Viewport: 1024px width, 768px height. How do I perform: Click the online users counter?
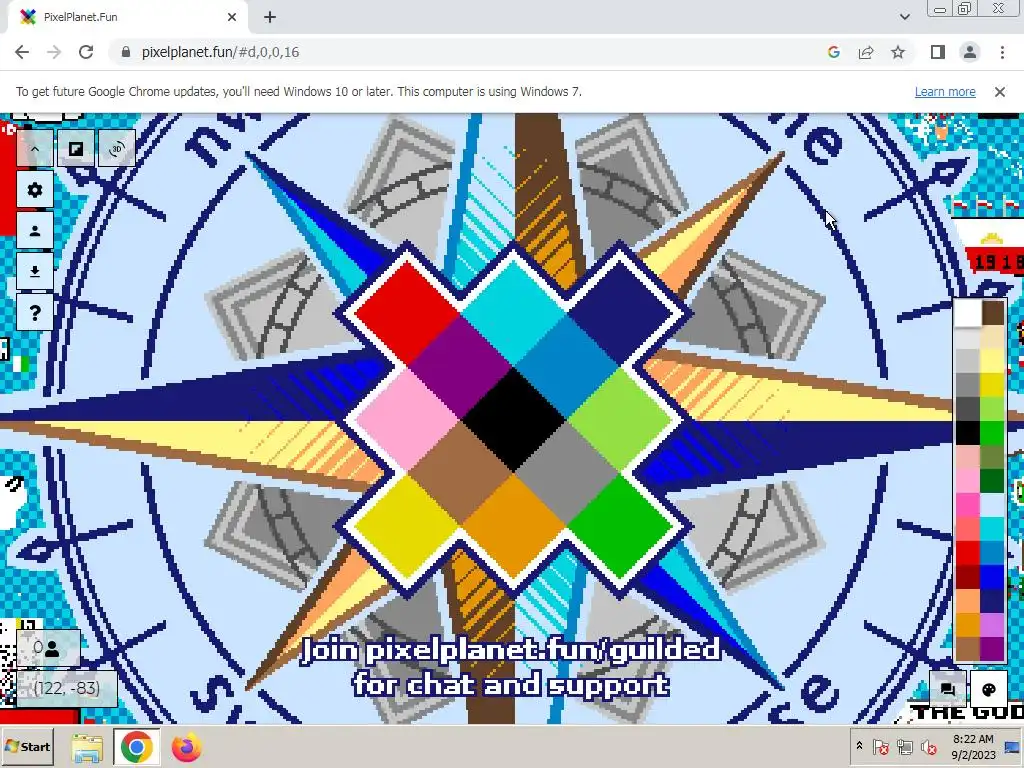tap(48, 648)
